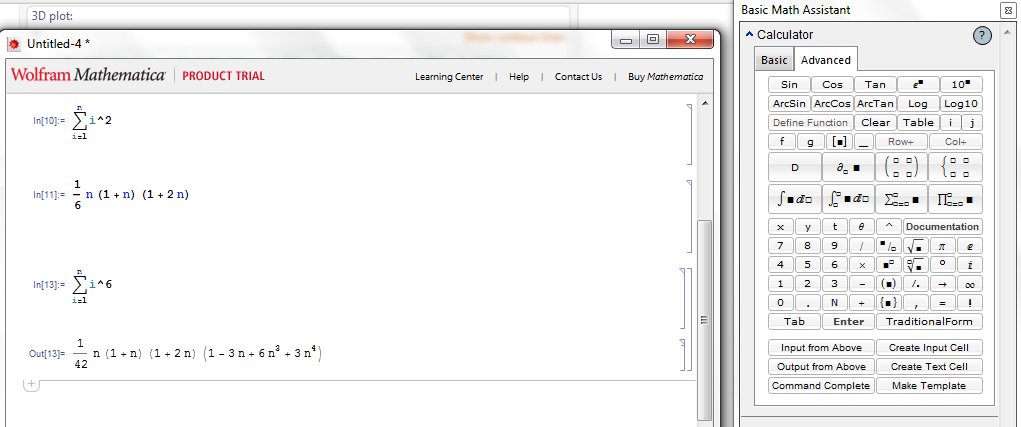Insert the pi constant
1021x427 pixels.
click(942, 246)
